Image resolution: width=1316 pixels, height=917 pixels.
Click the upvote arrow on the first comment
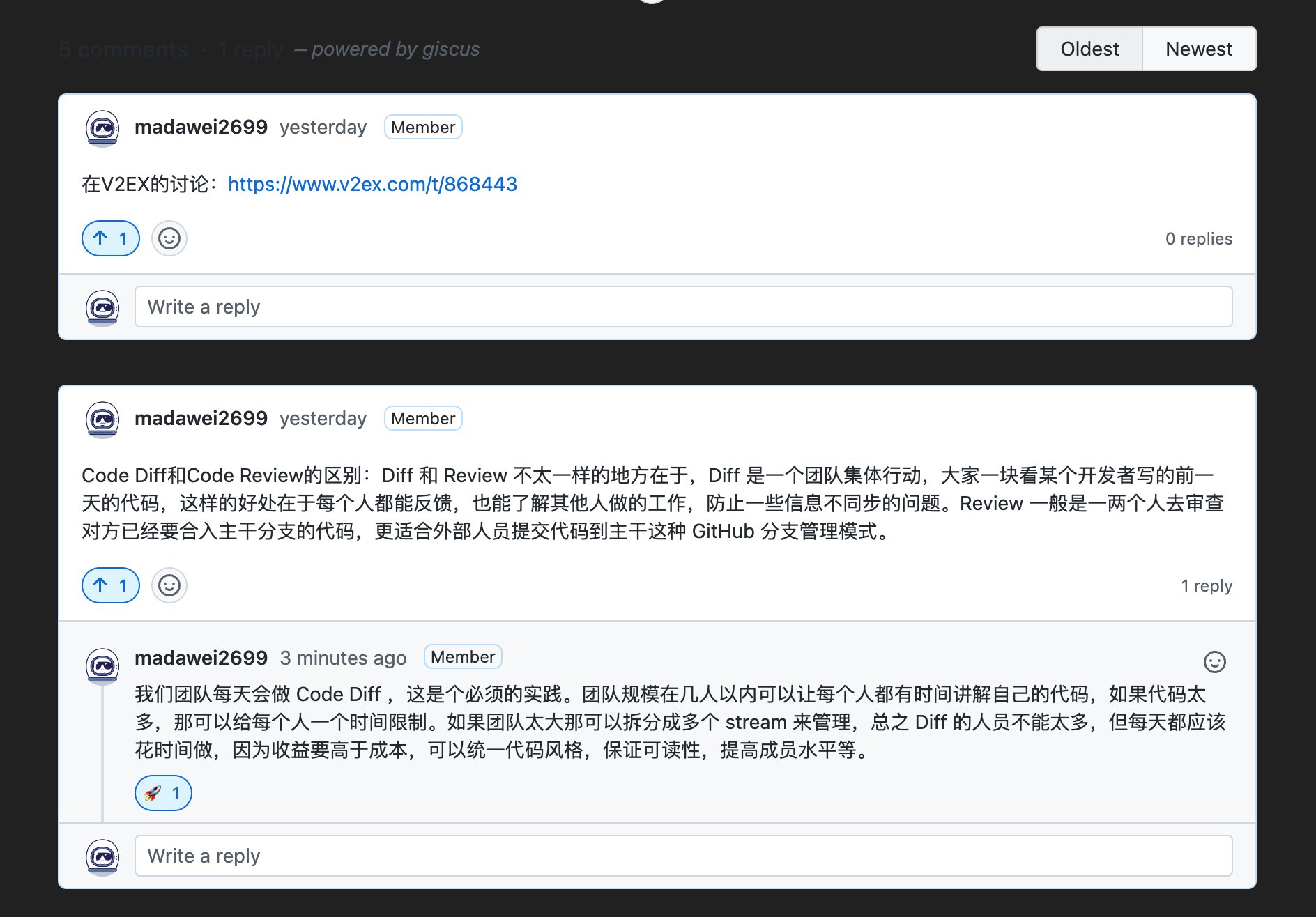click(x=109, y=238)
